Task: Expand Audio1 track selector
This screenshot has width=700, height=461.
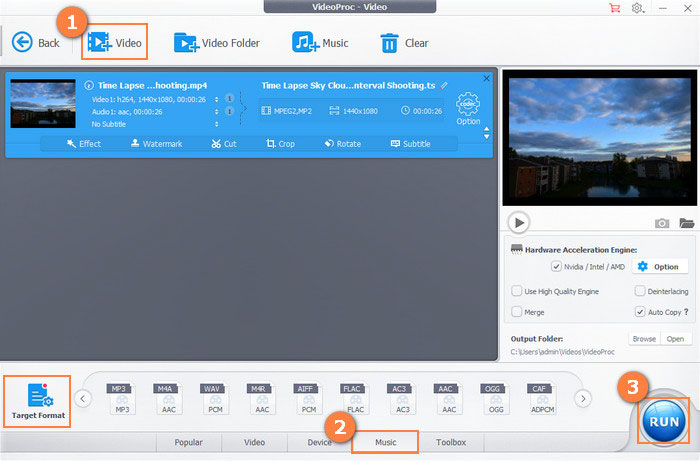Action: click(217, 112)
